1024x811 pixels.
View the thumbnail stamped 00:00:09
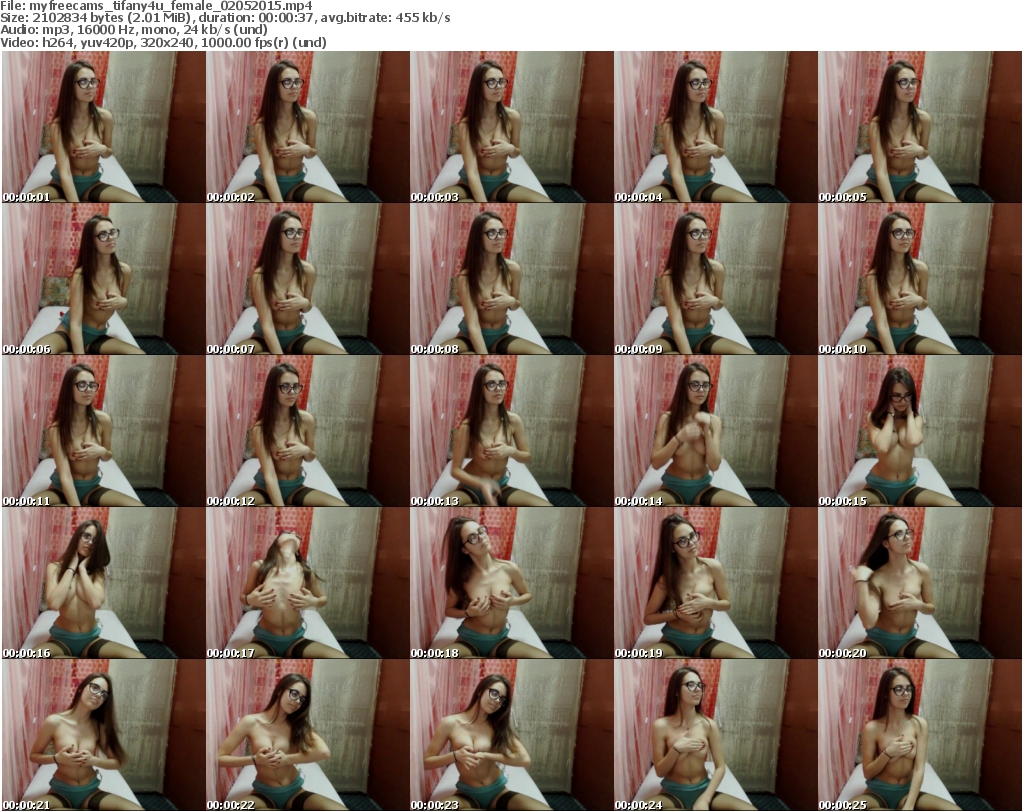[x=716, y=279]
